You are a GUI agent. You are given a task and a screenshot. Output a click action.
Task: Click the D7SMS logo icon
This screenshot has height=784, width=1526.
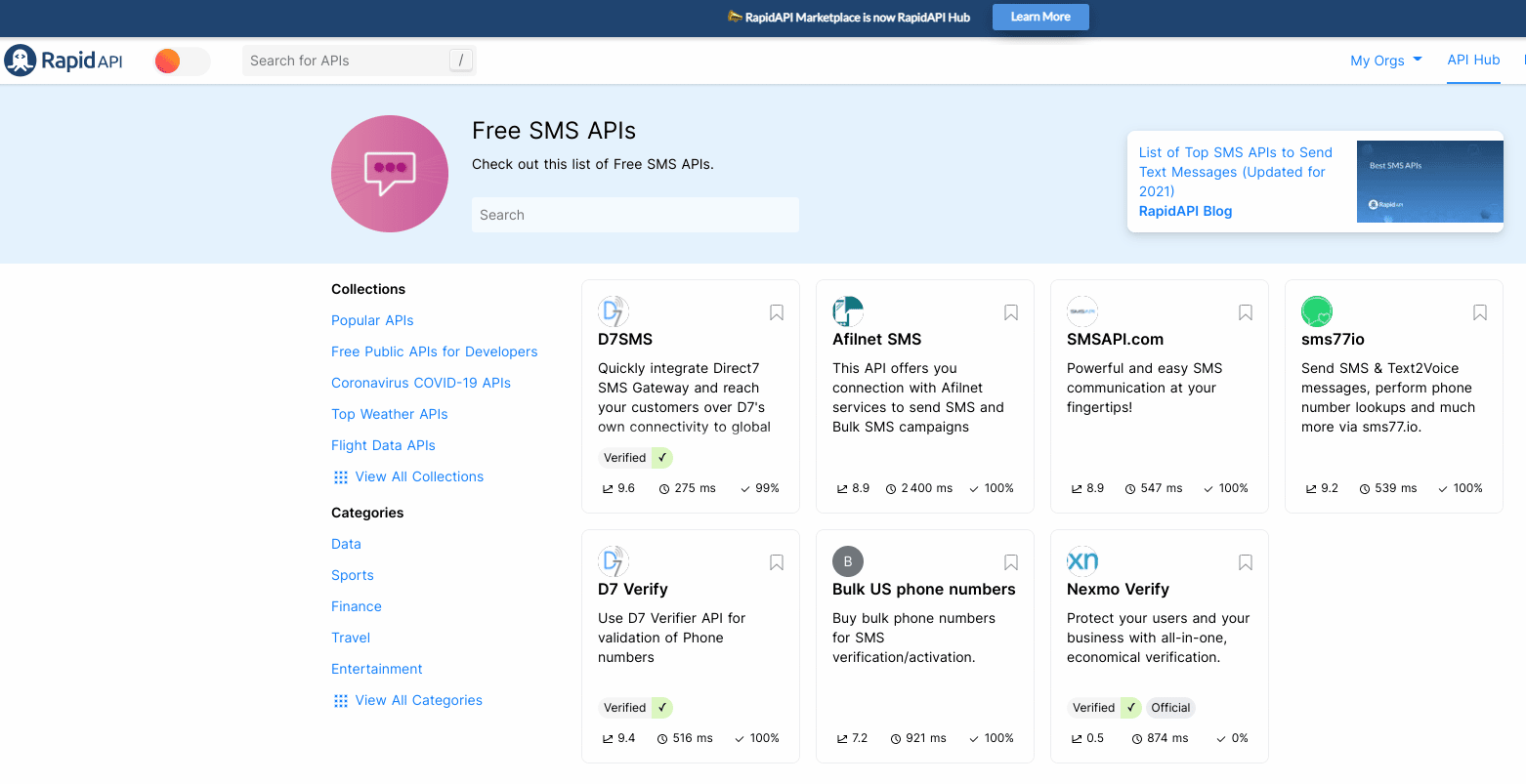[x=614, y=311]
